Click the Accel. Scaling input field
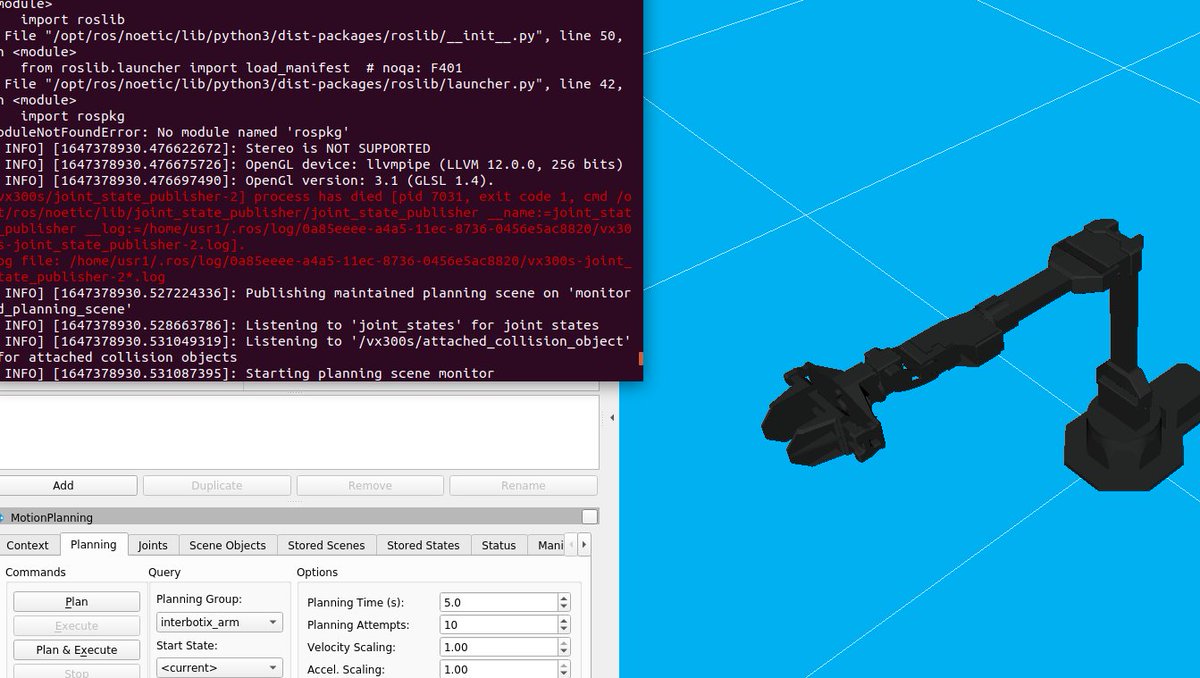 (498, 670)
